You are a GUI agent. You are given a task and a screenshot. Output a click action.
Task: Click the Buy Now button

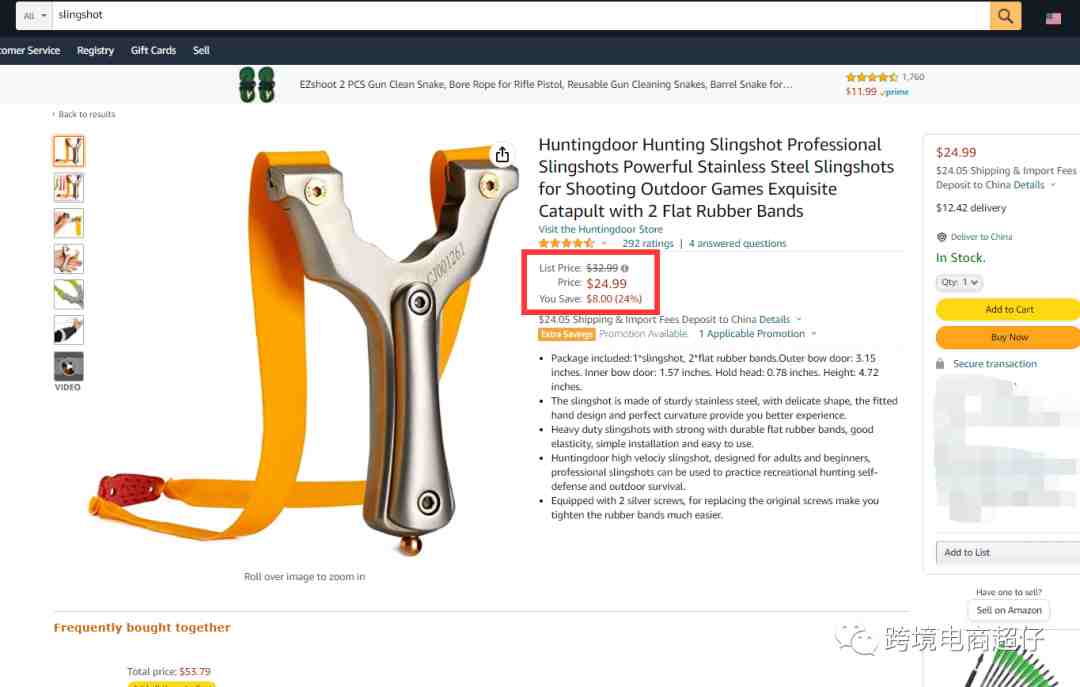coord(1008,338)
